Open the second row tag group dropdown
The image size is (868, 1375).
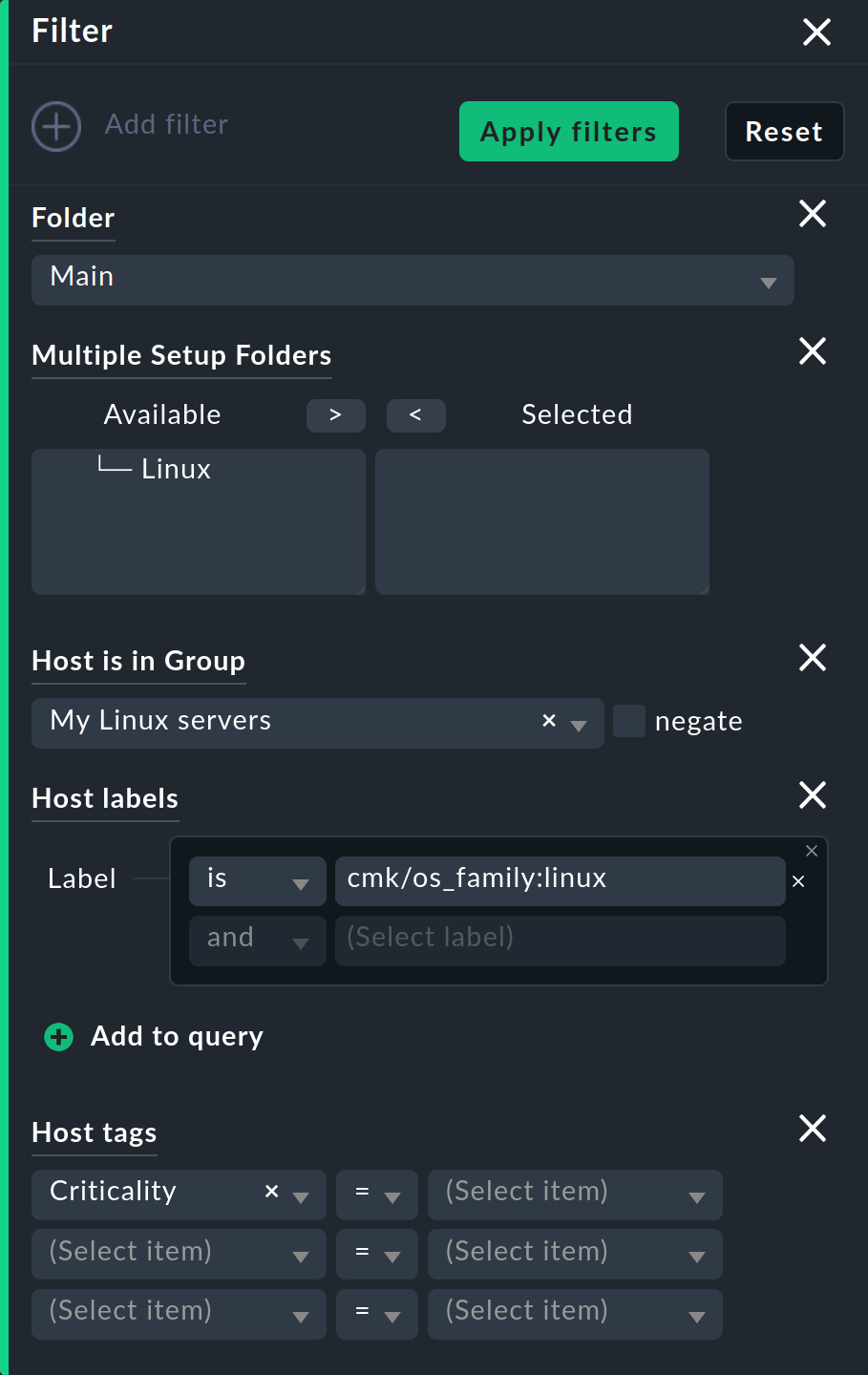179,1255
